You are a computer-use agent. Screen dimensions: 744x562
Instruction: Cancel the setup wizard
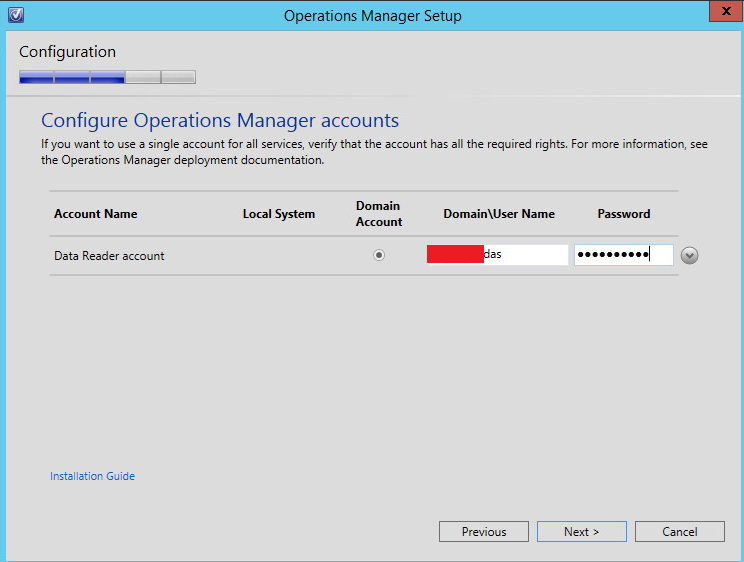pos(679,532)
